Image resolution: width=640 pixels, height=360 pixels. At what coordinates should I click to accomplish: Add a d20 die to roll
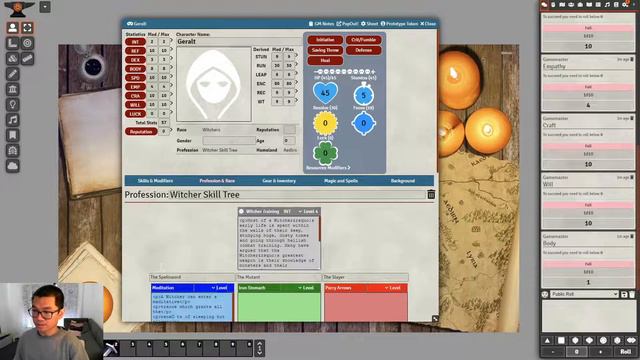pyautogui.click(x=617, y=340)
